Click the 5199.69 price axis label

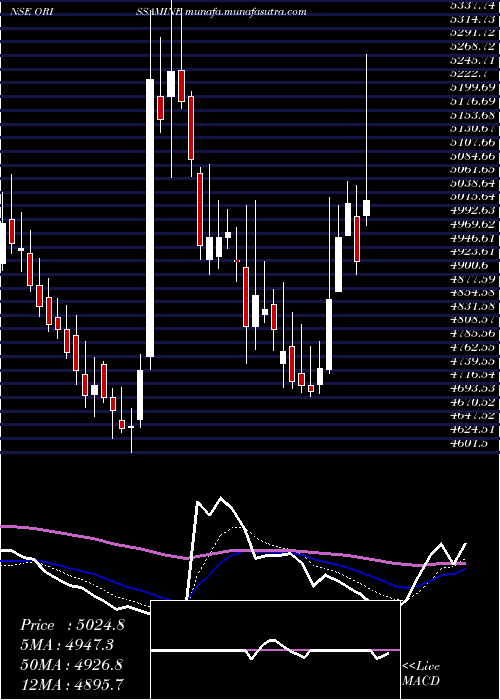tap(471, 88)
